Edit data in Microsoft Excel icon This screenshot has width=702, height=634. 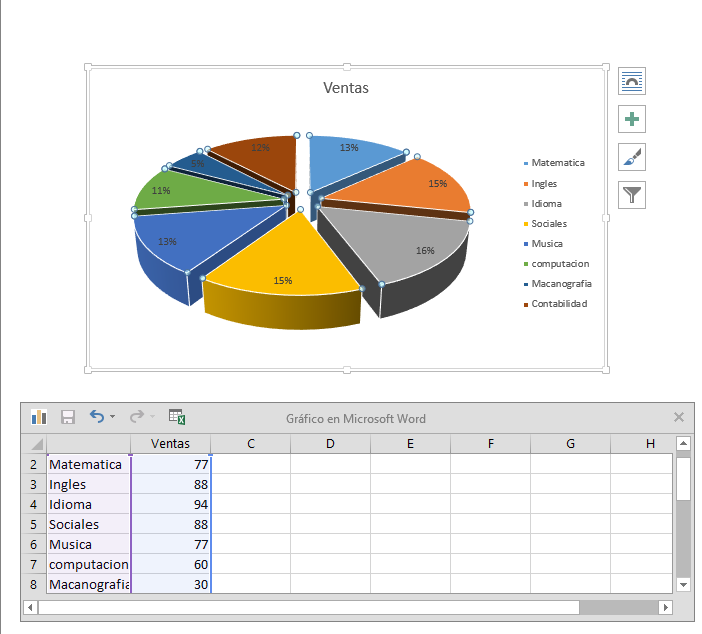(x=177, y=416)
